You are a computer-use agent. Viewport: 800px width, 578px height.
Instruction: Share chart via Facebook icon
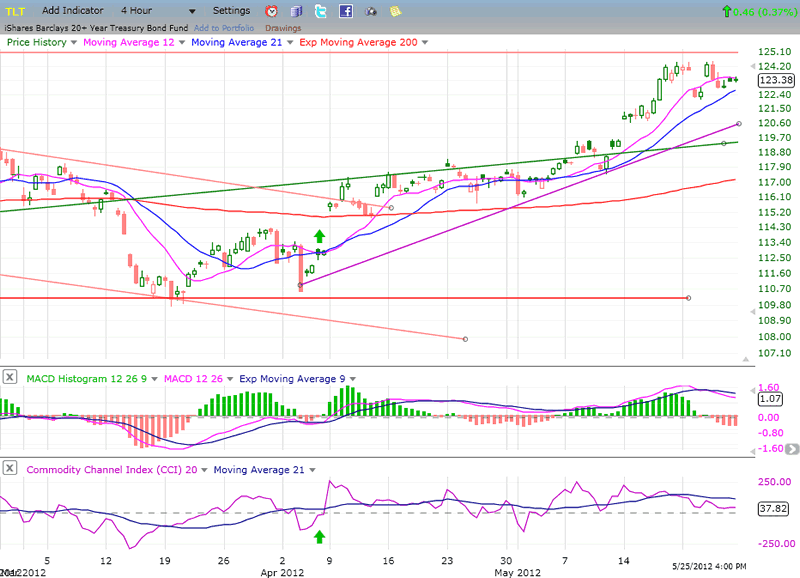pyautogui.click(x=346, y=11)
